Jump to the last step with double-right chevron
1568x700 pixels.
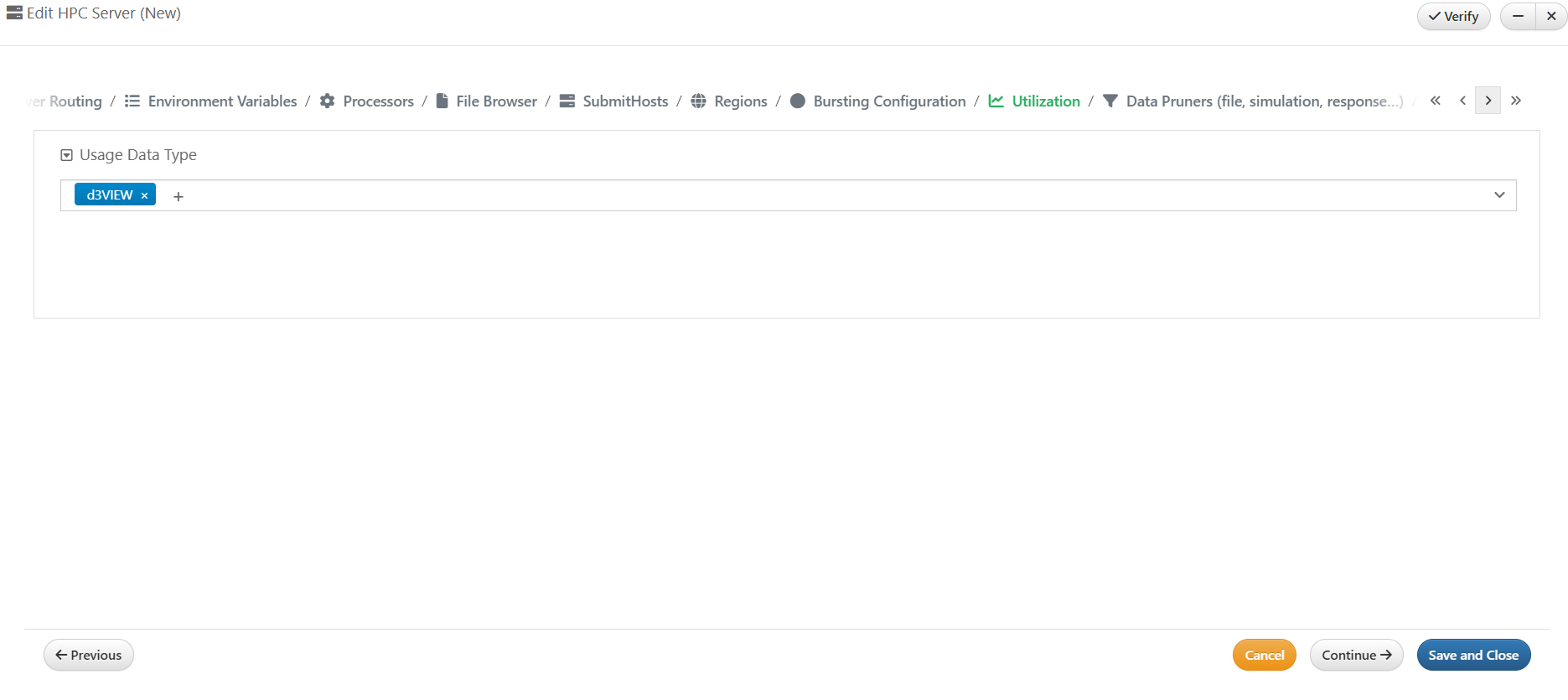click(1515, 101)
